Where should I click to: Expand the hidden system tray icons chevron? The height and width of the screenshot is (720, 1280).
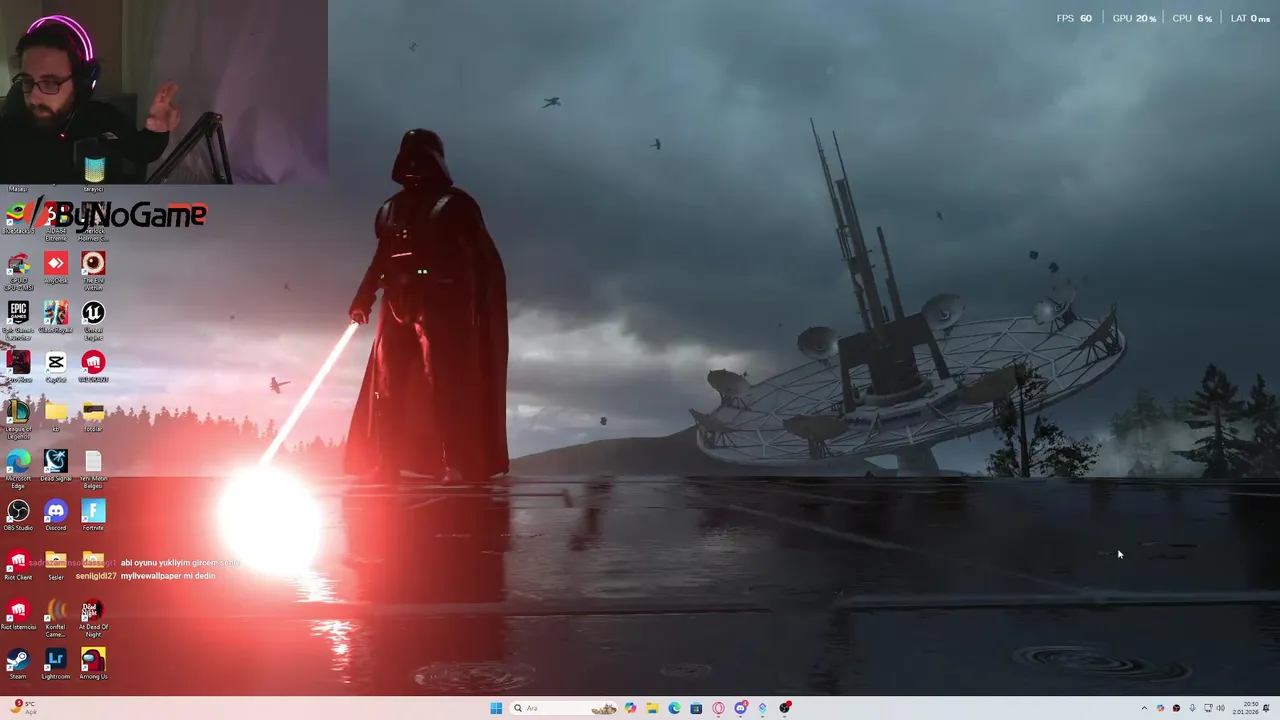tap(1144, 708)
